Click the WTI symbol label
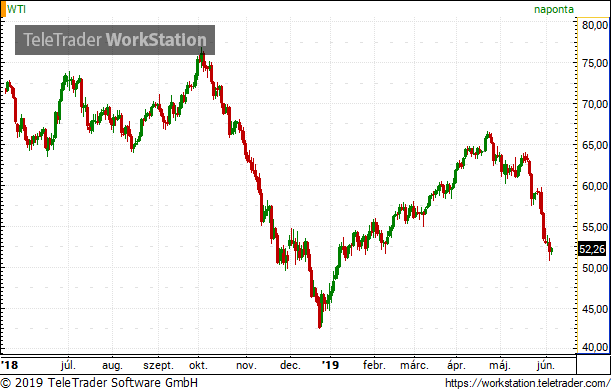 (x=16, y=9)
